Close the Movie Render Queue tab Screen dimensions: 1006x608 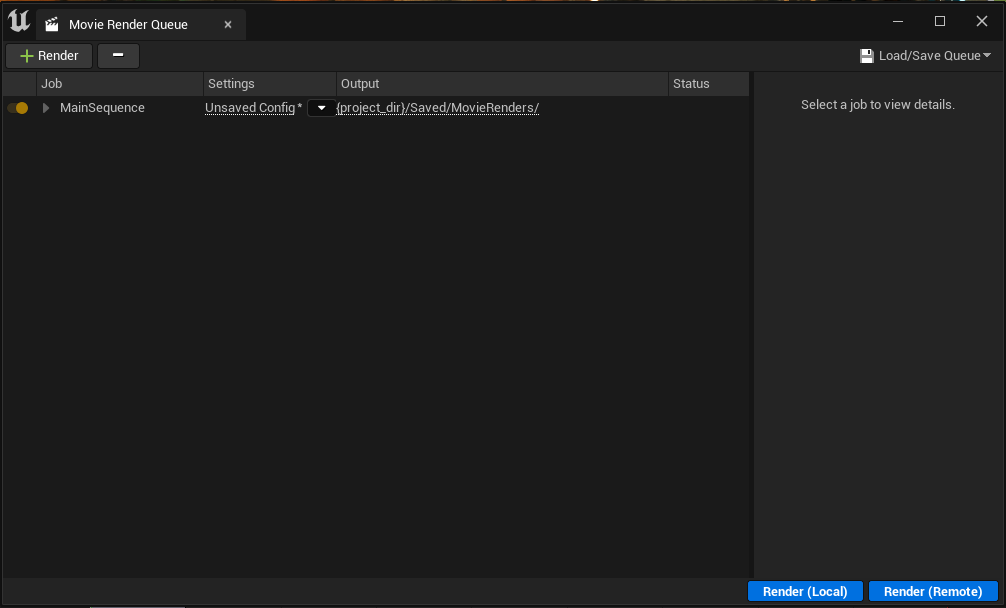[228, 25]
